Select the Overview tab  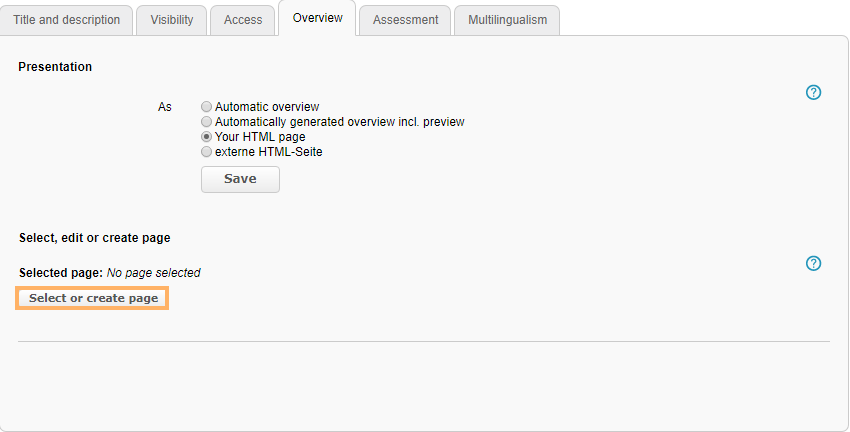317,19
